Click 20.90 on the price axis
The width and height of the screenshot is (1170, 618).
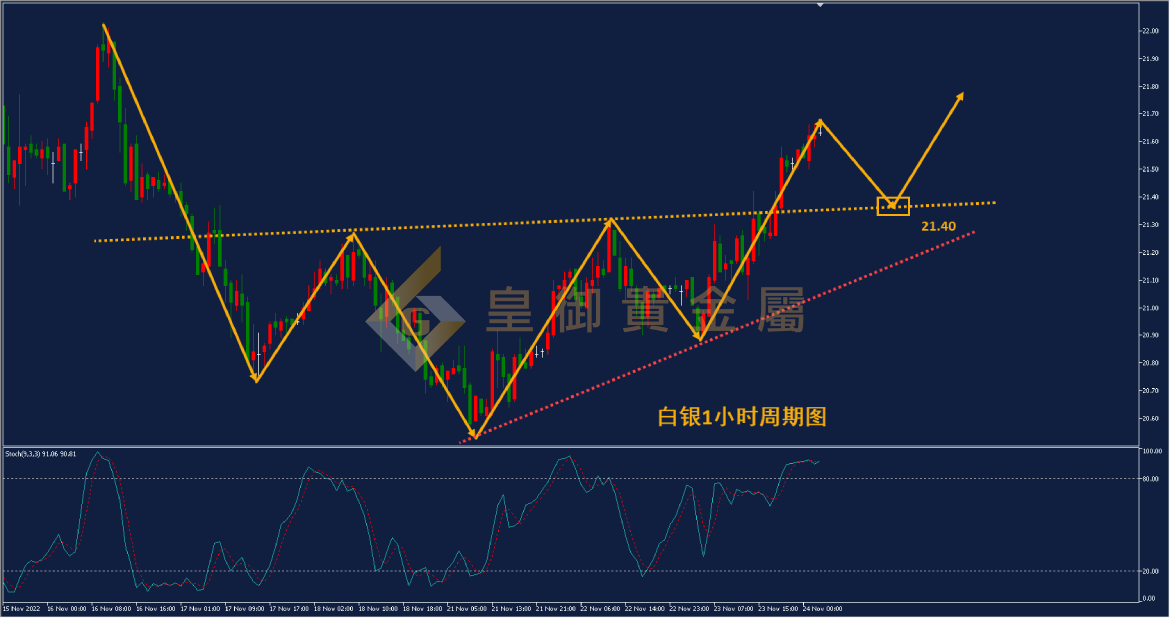pyautogui.click(x=1150, y=335)
